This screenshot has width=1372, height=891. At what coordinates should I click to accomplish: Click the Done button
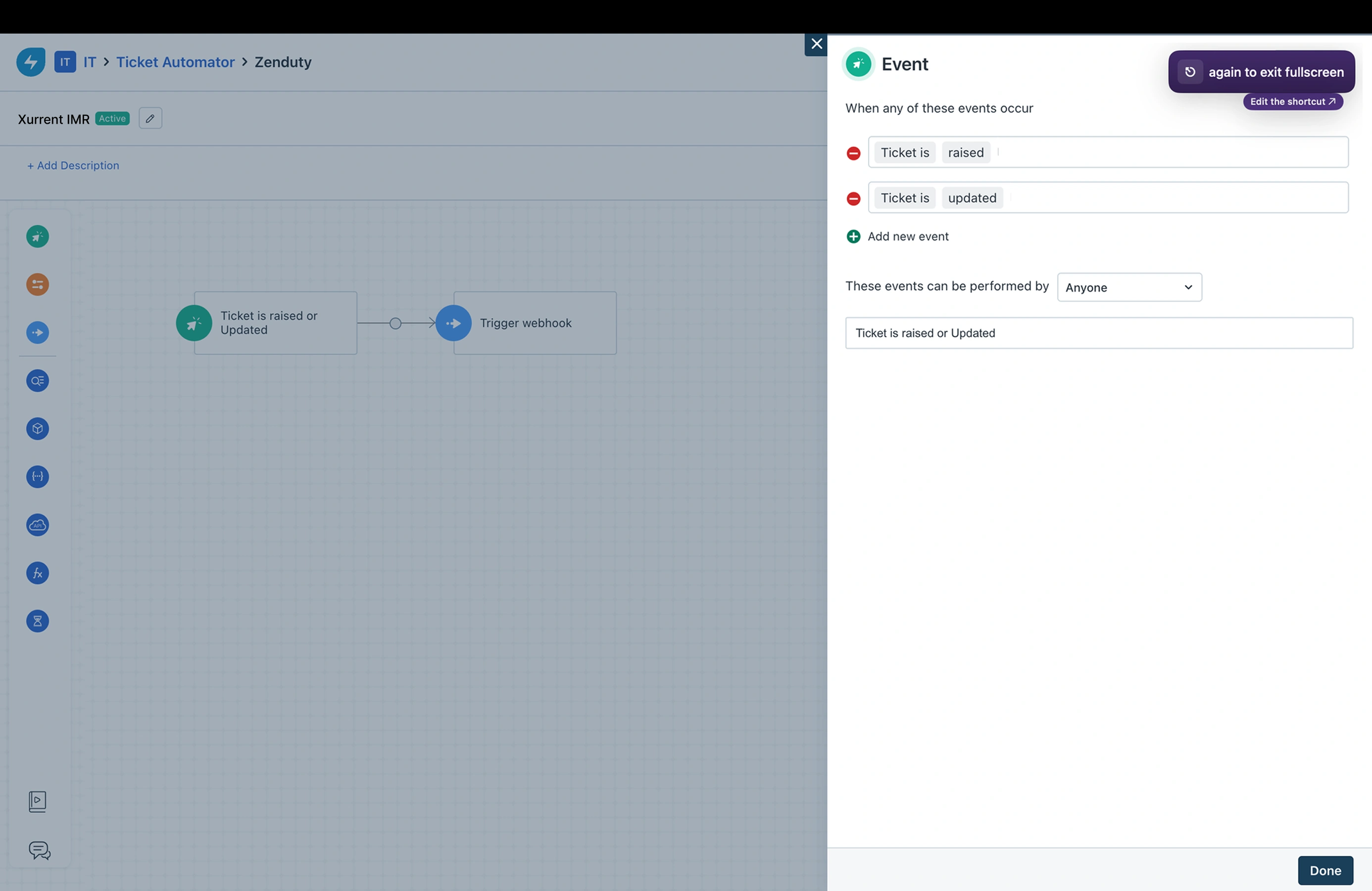click(x=1324, y=870)
